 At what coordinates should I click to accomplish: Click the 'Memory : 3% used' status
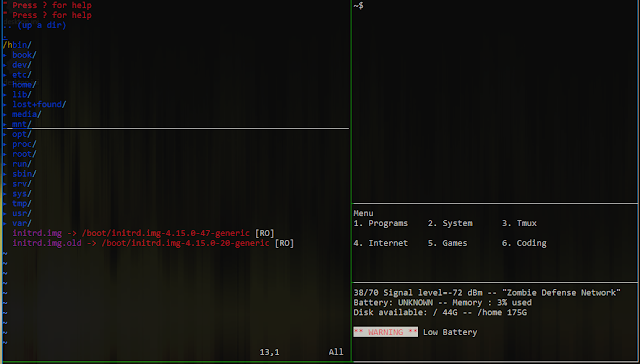click(x=492, y=302)
